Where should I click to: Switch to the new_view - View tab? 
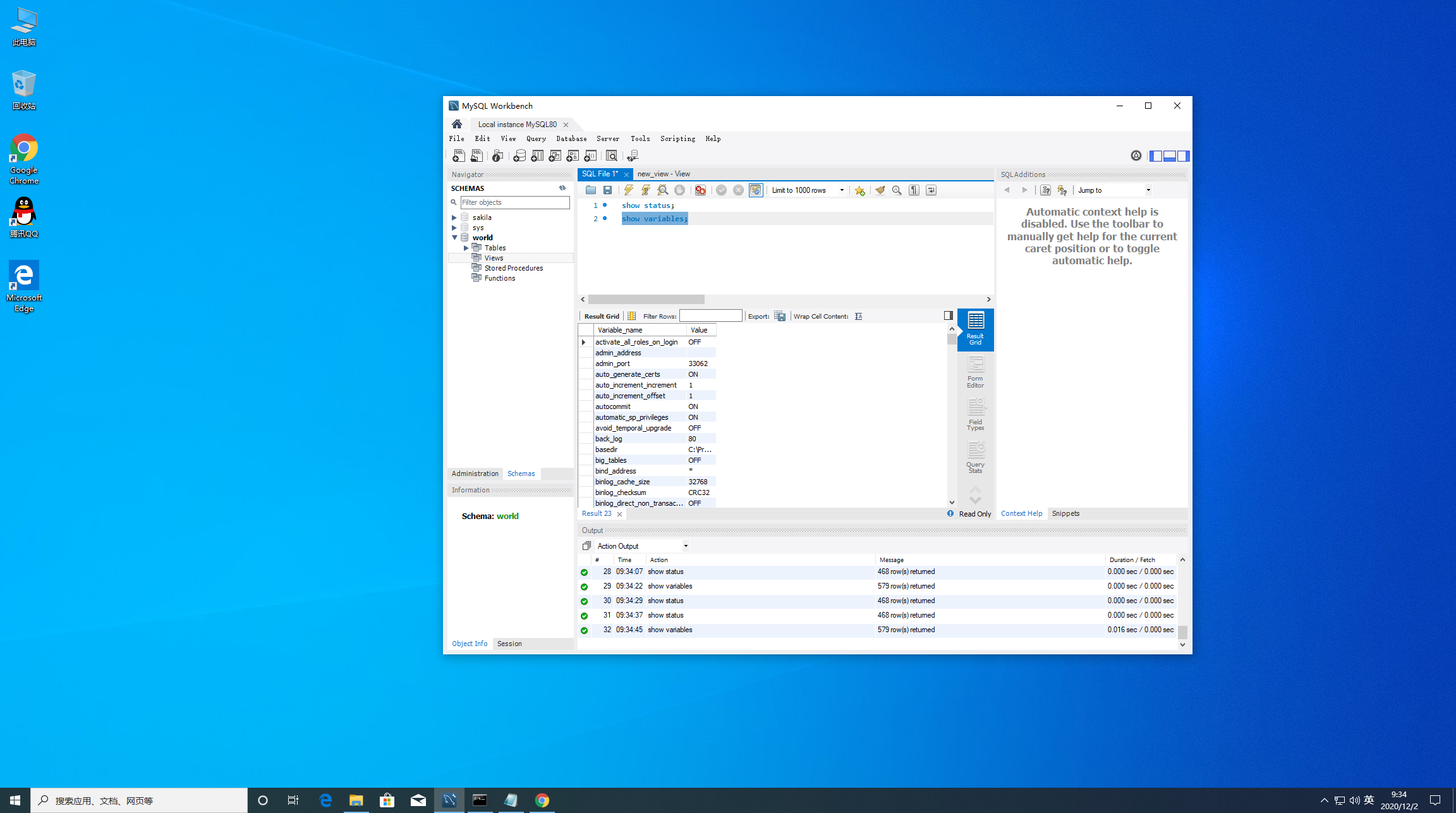tap(664, 174)
